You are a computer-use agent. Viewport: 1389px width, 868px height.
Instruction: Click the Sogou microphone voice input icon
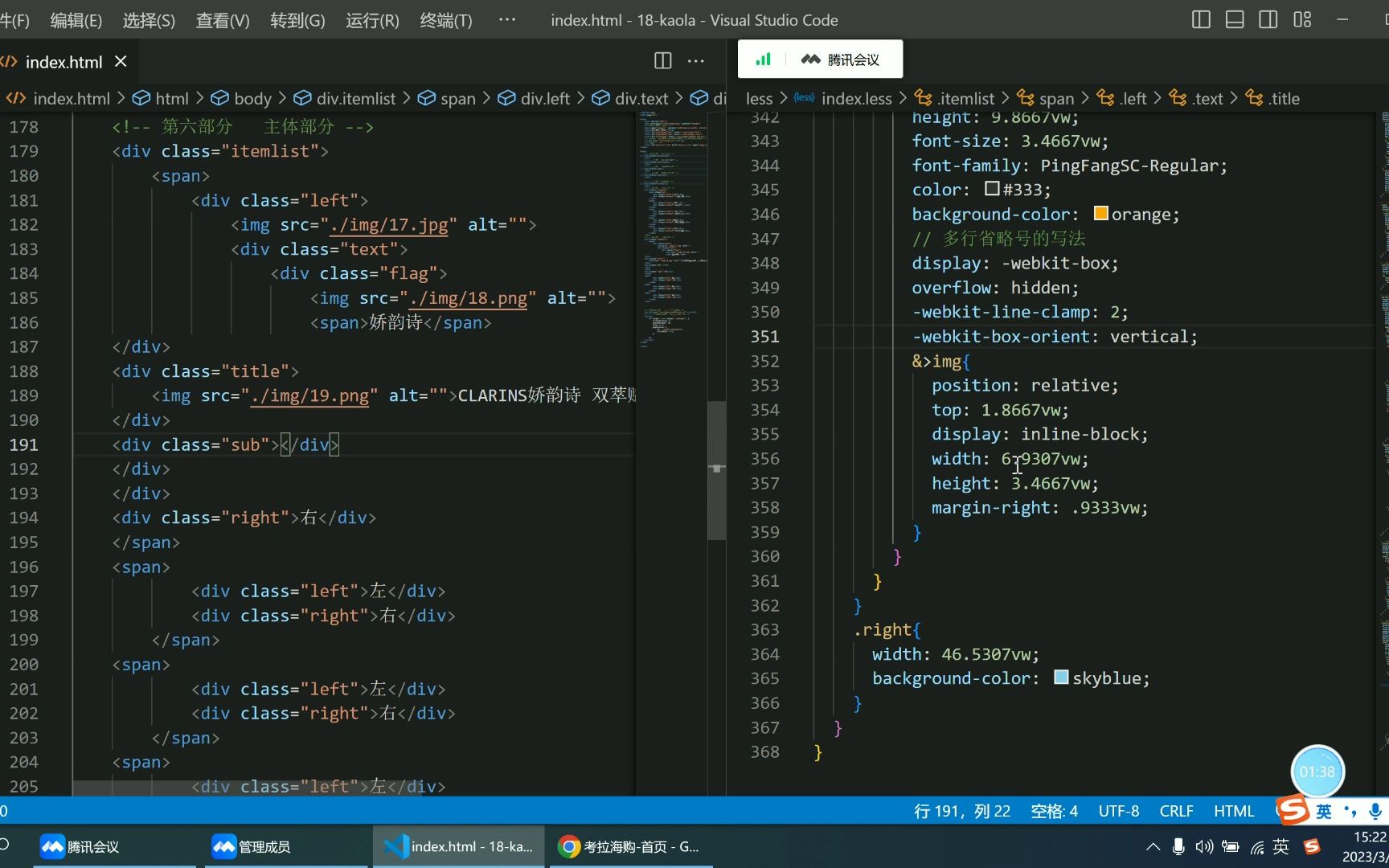pos(1375,811)
